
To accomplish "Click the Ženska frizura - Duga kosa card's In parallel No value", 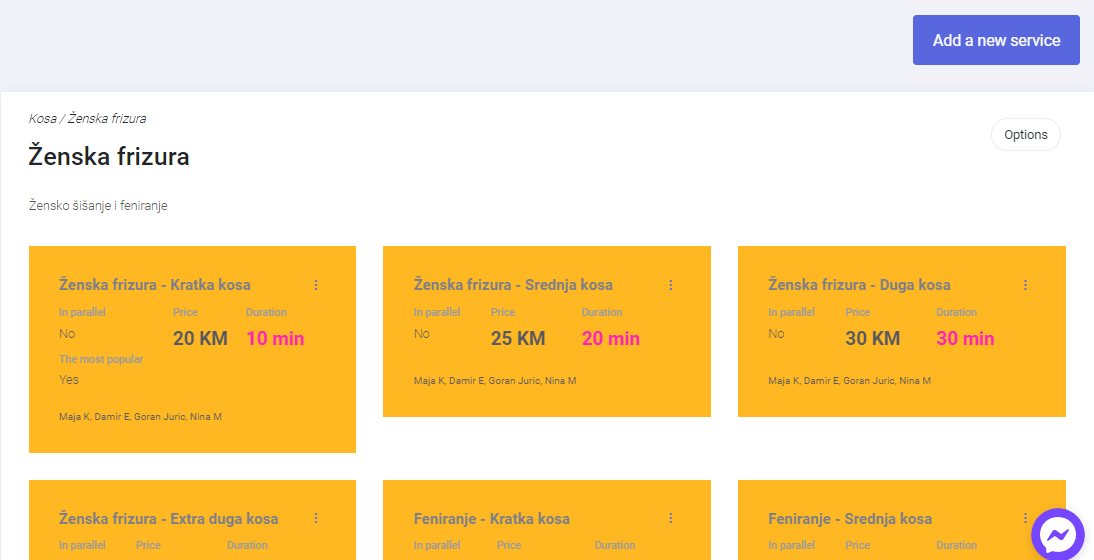I will click(x=776, y=333).
